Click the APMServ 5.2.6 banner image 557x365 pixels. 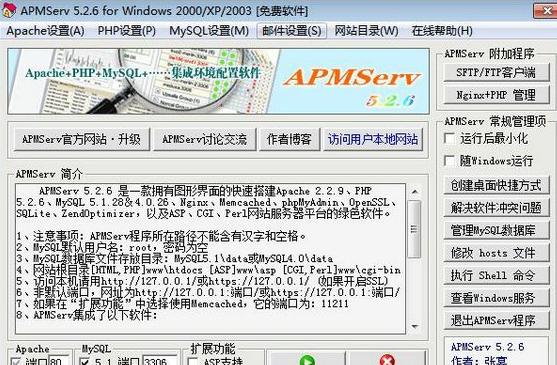[218, 81]
